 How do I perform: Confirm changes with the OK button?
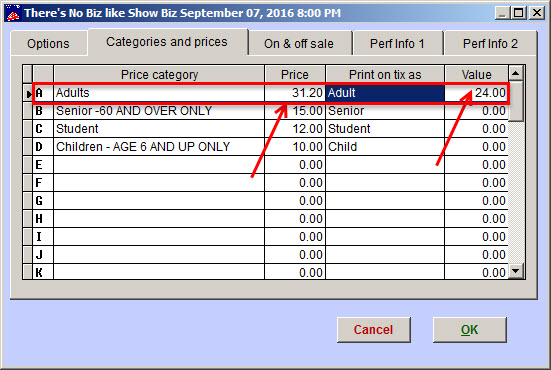(469, 330)
